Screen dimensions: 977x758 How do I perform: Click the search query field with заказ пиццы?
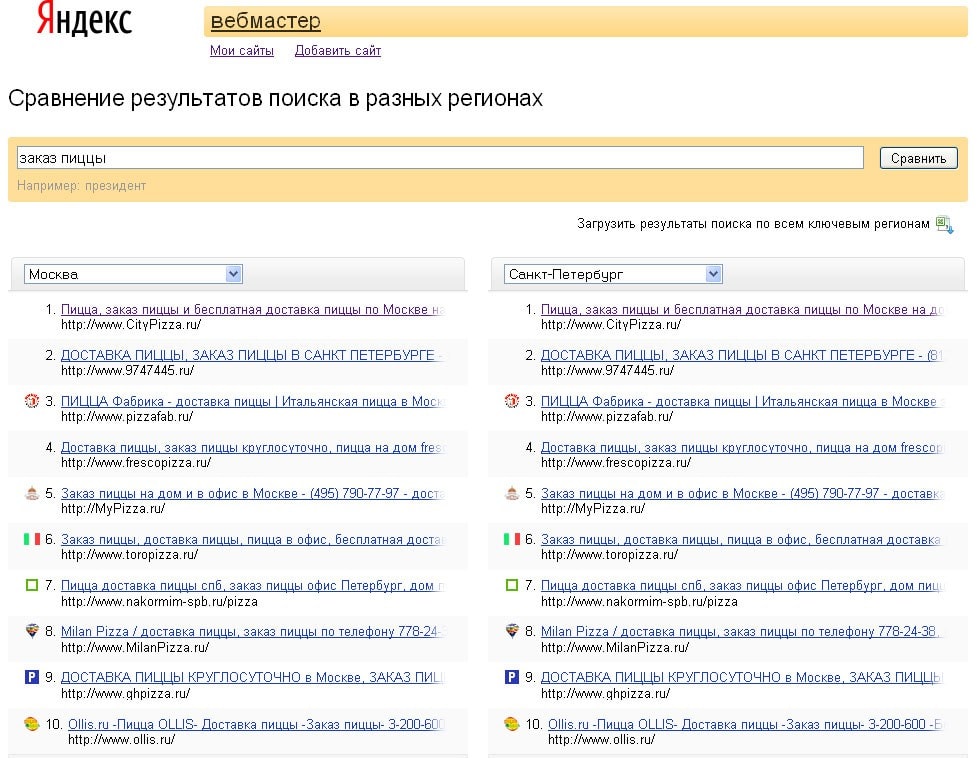[440, 158]
